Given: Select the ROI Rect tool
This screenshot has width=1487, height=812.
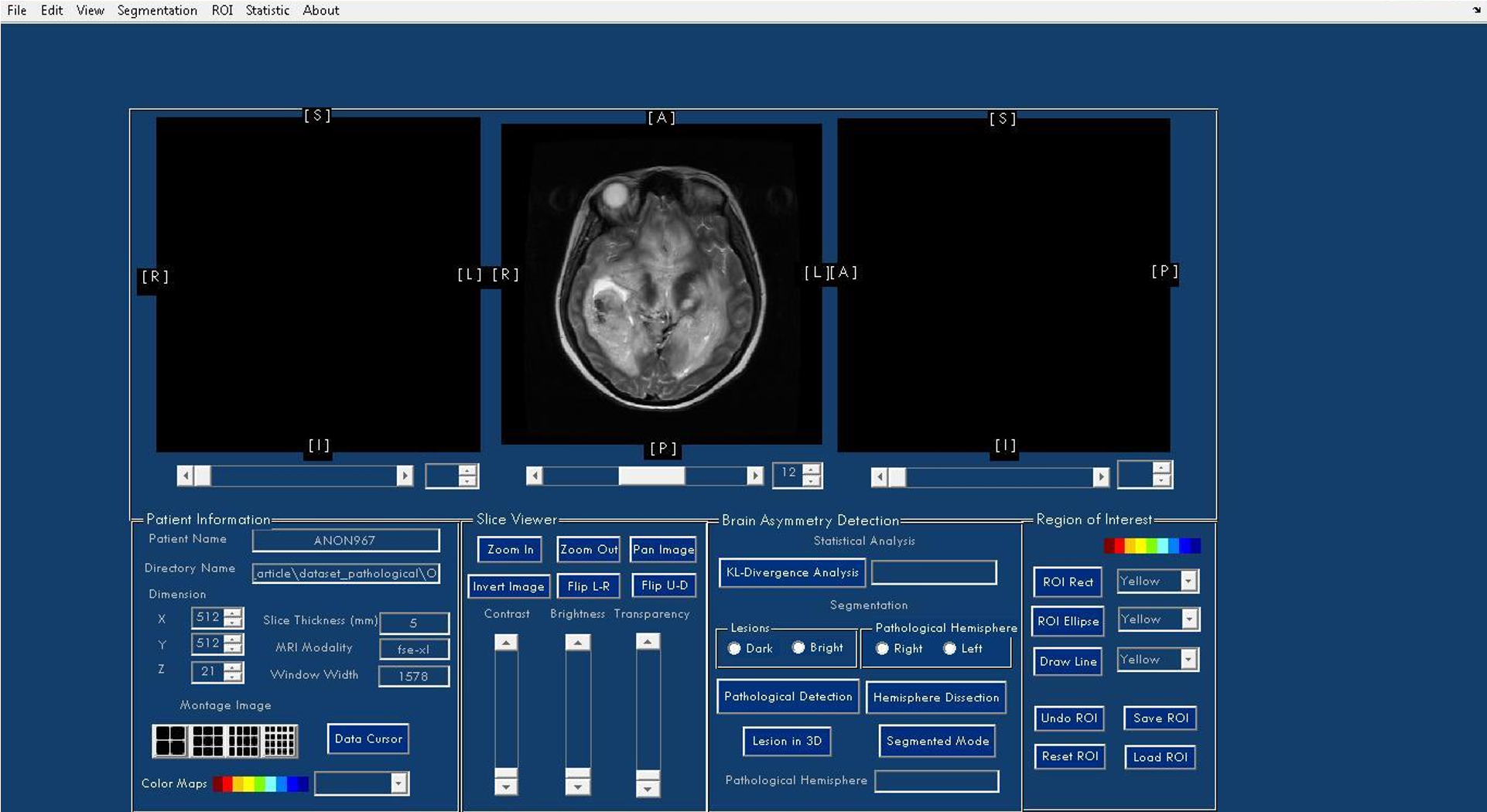Looking at the screenshot, I should click(x=1068, y=582).
